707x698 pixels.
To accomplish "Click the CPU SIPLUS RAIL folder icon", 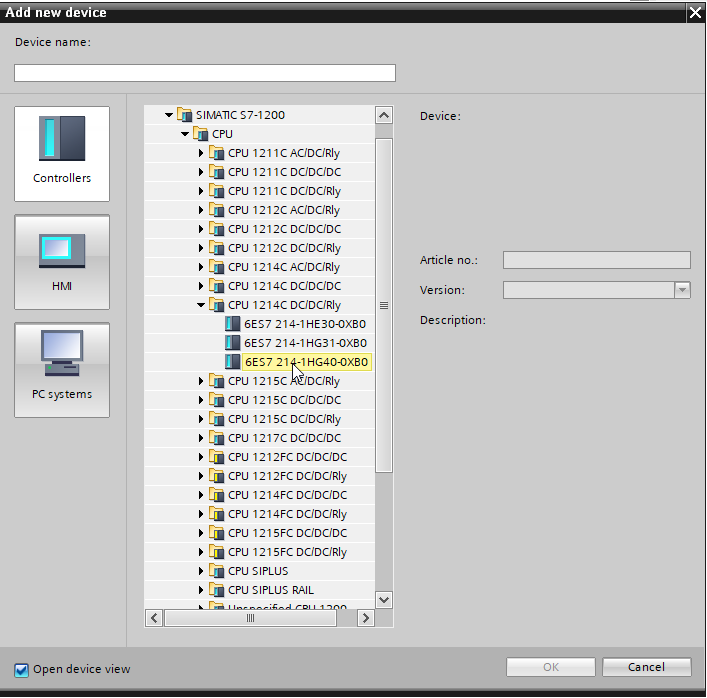I will pyautogui.click(x=216, y=590).
